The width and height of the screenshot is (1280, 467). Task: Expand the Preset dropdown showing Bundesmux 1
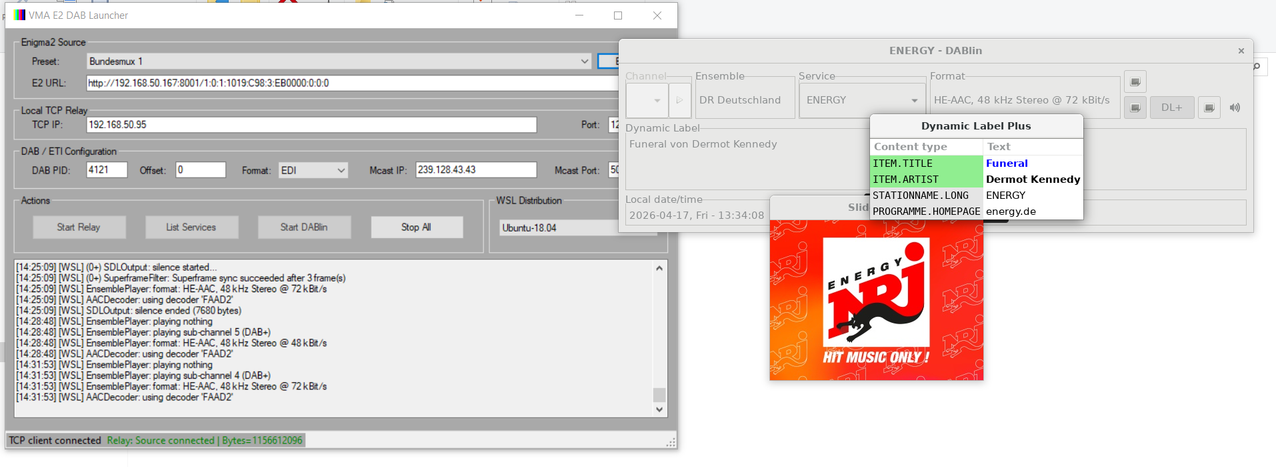click(x=339, y=61)
